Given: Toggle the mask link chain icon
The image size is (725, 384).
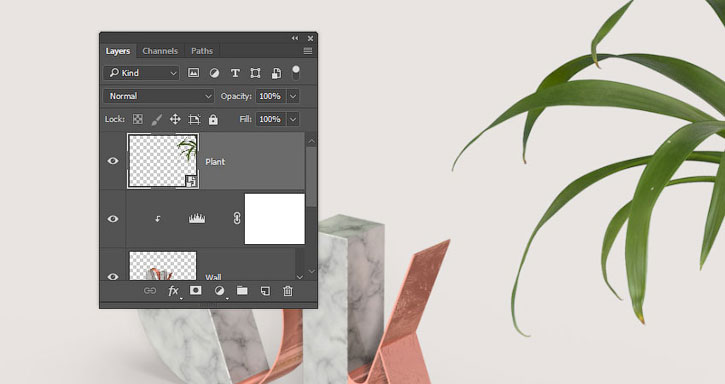Looking at the screenshot, I should tap(237, 218).
